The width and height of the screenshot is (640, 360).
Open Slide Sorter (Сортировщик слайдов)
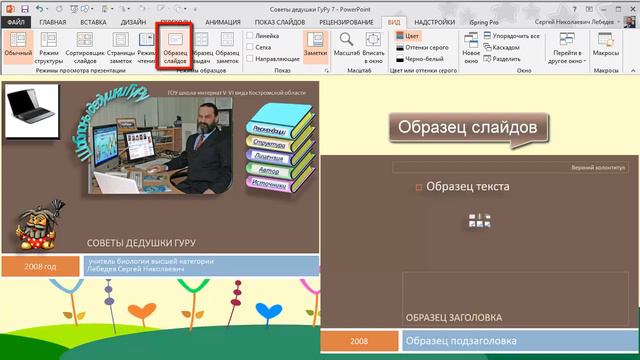click(x=85, y=47)
